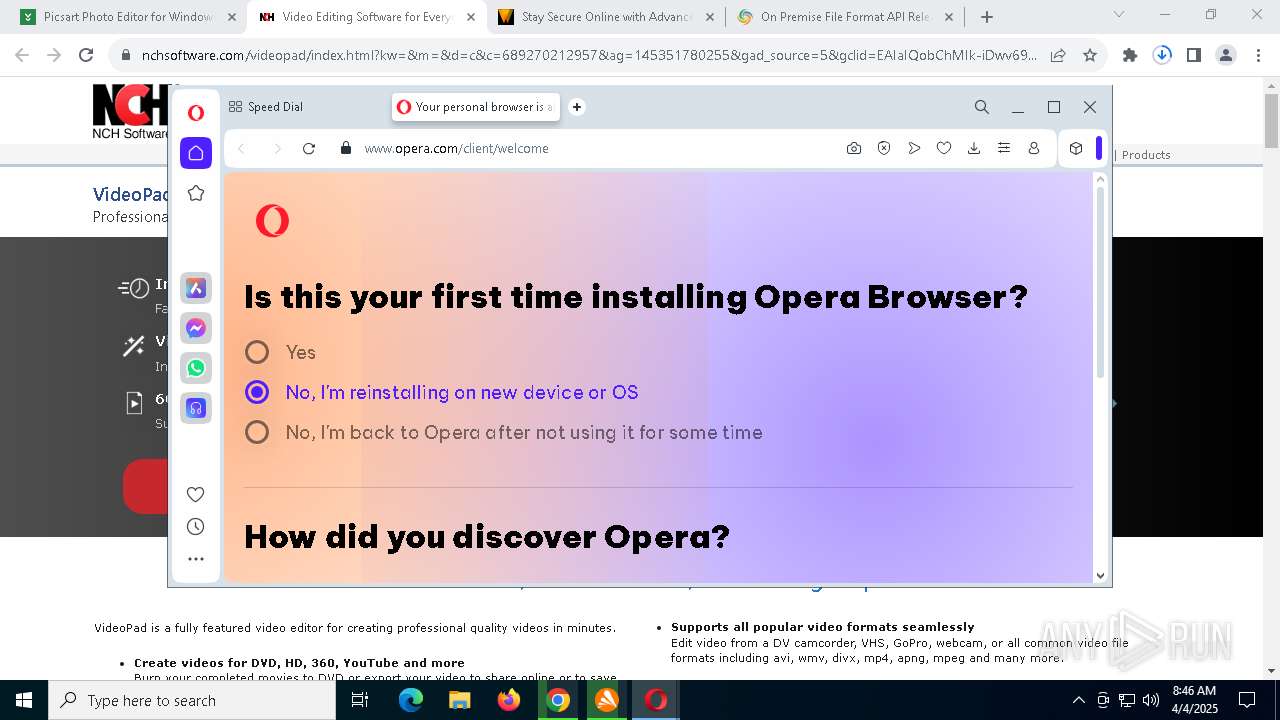1280x720 pixels.
Task: Click Chrome's download indicator icon
Action: click(1162, 55)
